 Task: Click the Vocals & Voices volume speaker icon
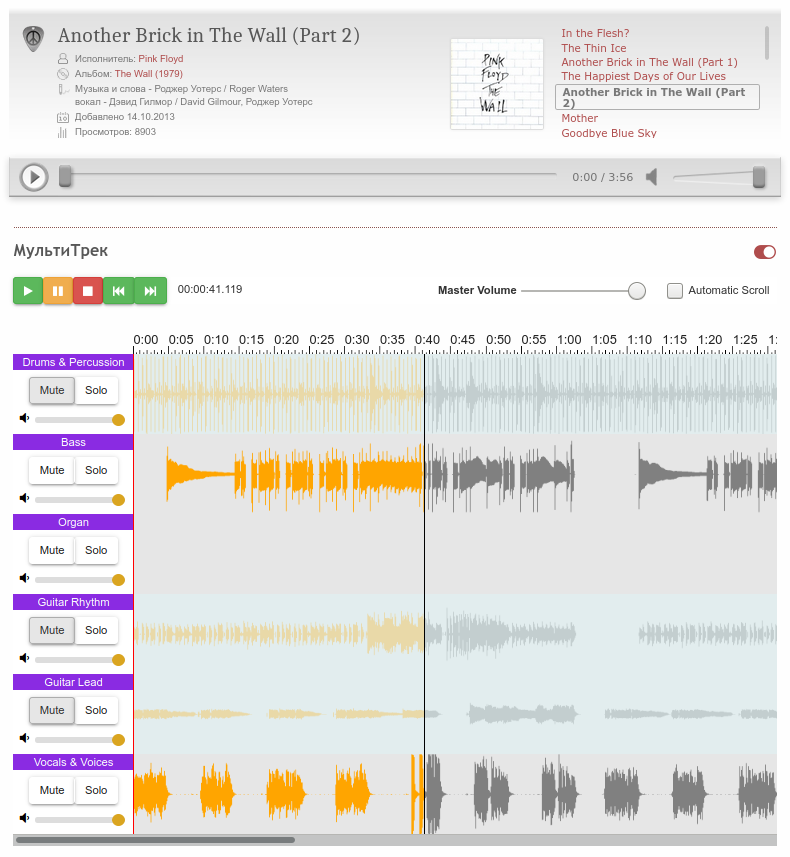(24, 818)
